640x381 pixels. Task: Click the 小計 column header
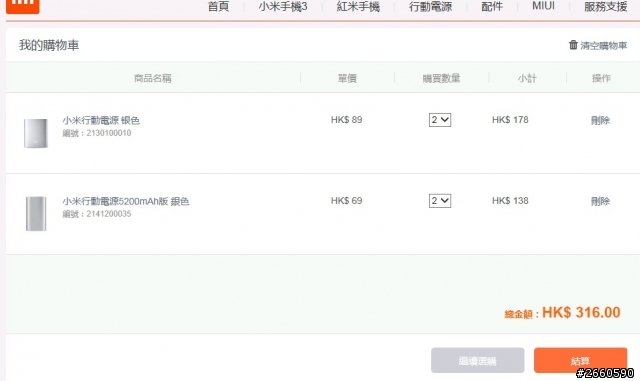(527, 78)
